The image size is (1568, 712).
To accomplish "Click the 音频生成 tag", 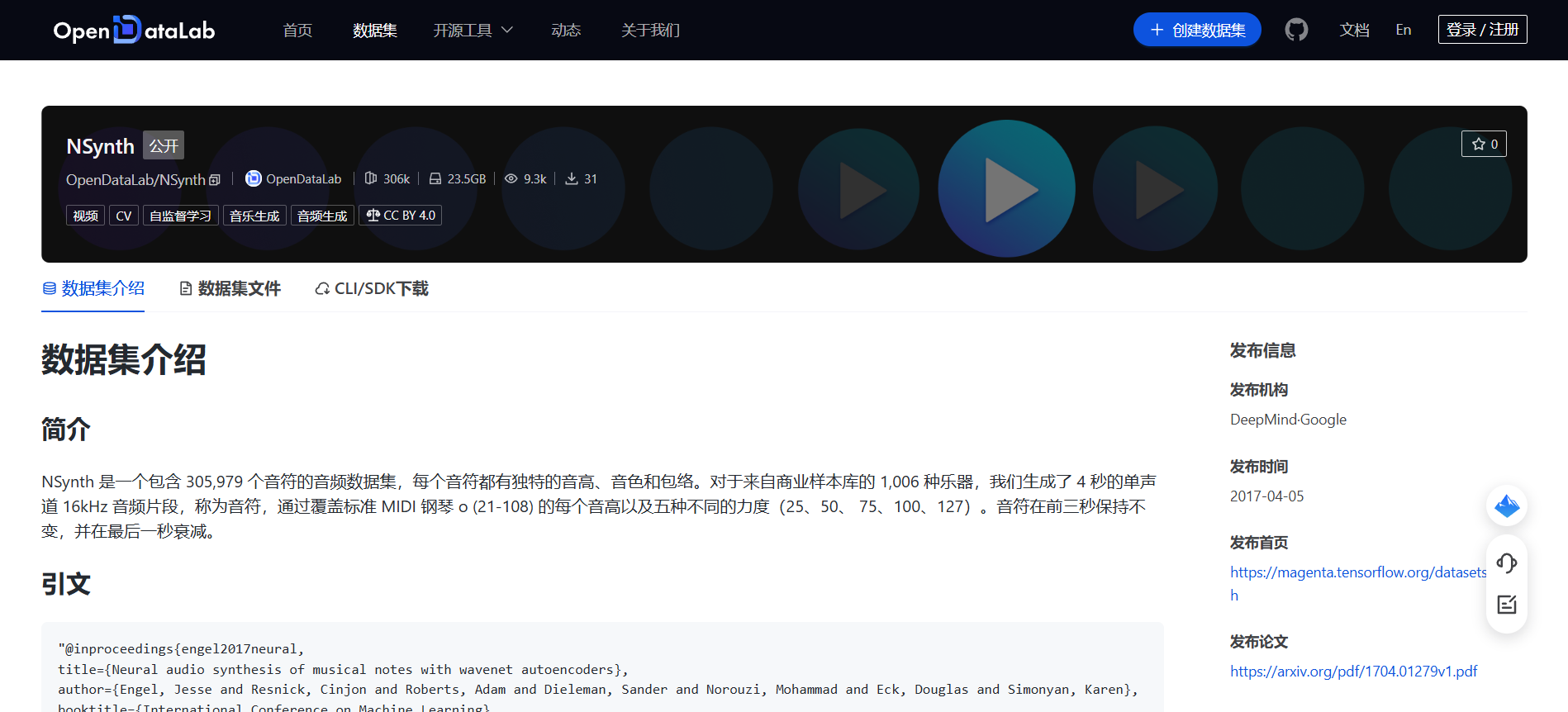I will 322,216.
